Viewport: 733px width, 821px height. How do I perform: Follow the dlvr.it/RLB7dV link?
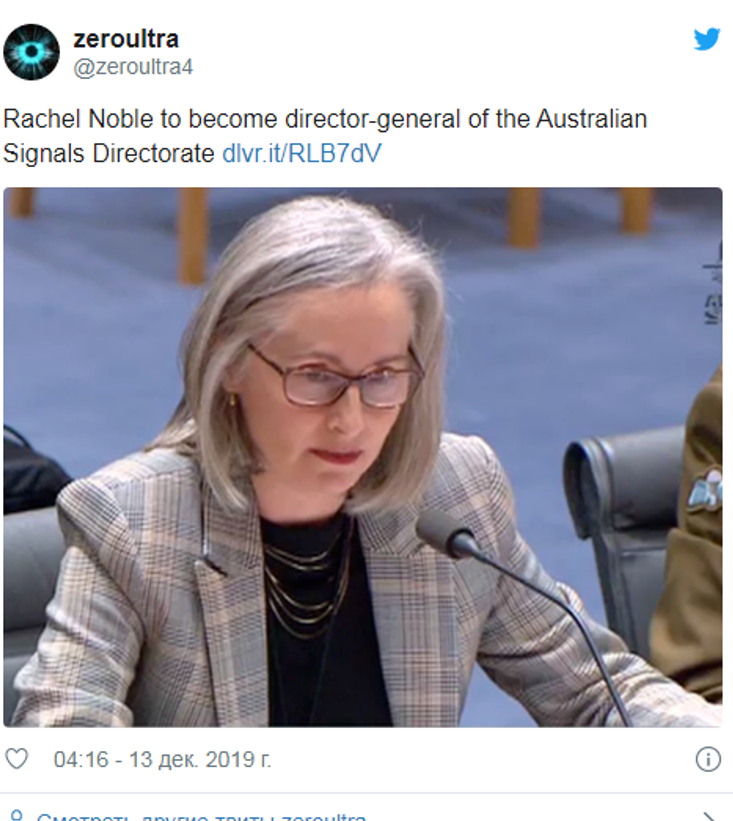click(x=302, y=153)
